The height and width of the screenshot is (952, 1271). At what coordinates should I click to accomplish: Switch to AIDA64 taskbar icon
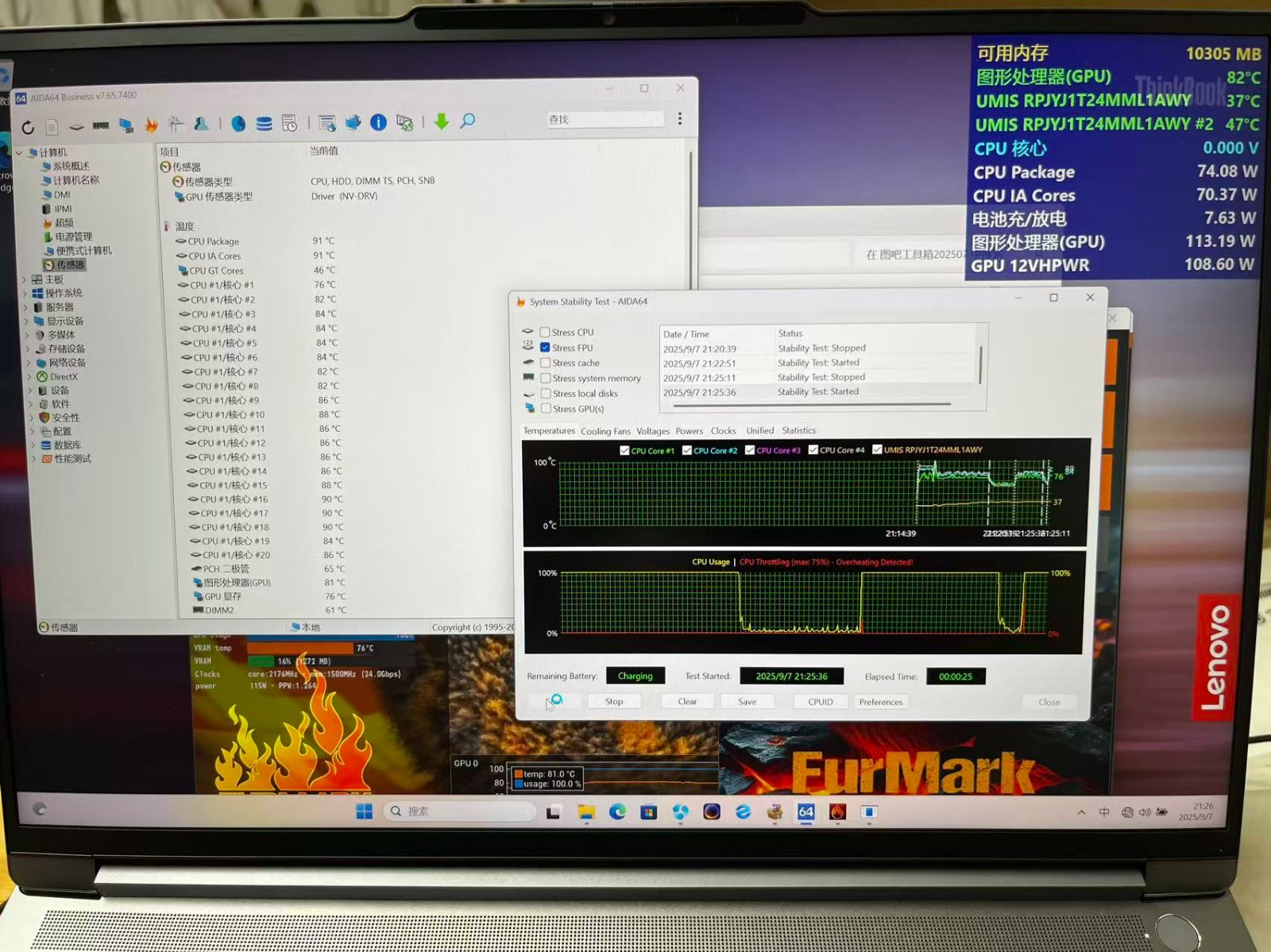point(806,811)
